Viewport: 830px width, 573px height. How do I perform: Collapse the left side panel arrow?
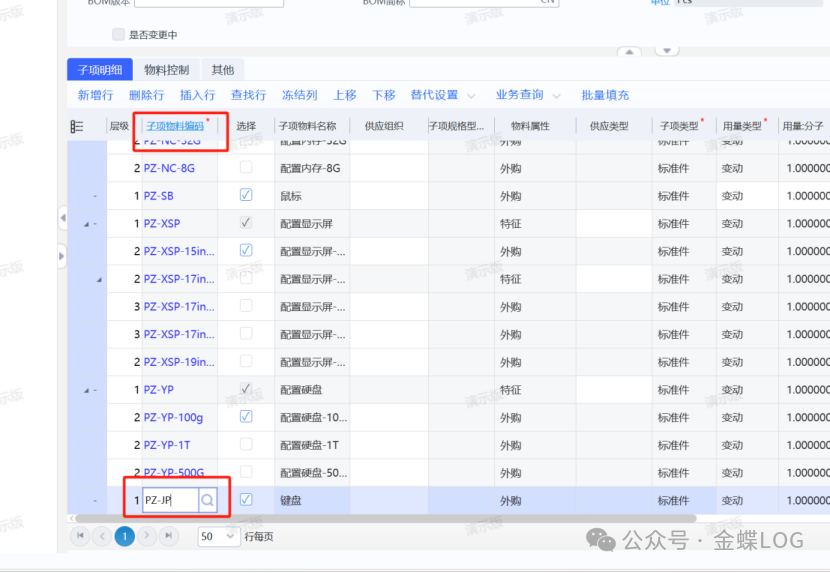pos(62,217)
